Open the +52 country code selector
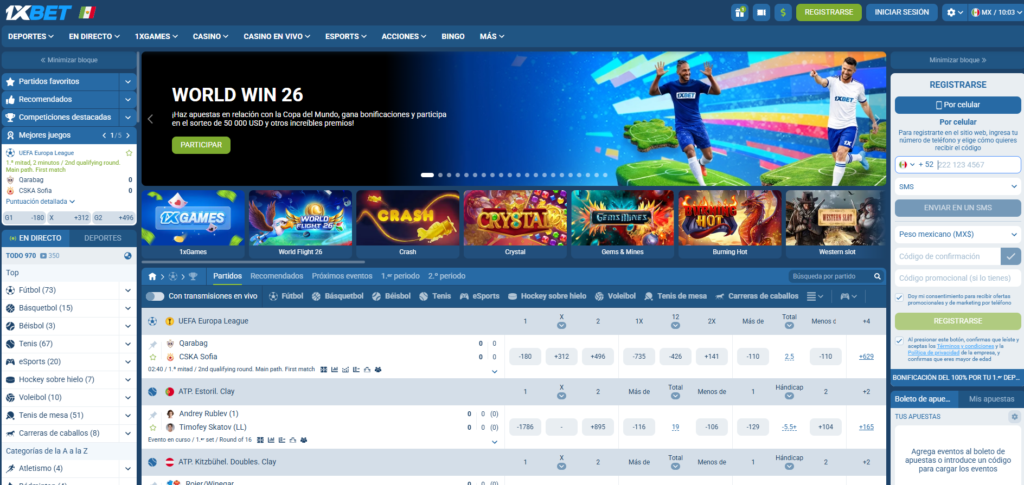Viewport: 1024px width, 485px height. pos(916,164)
